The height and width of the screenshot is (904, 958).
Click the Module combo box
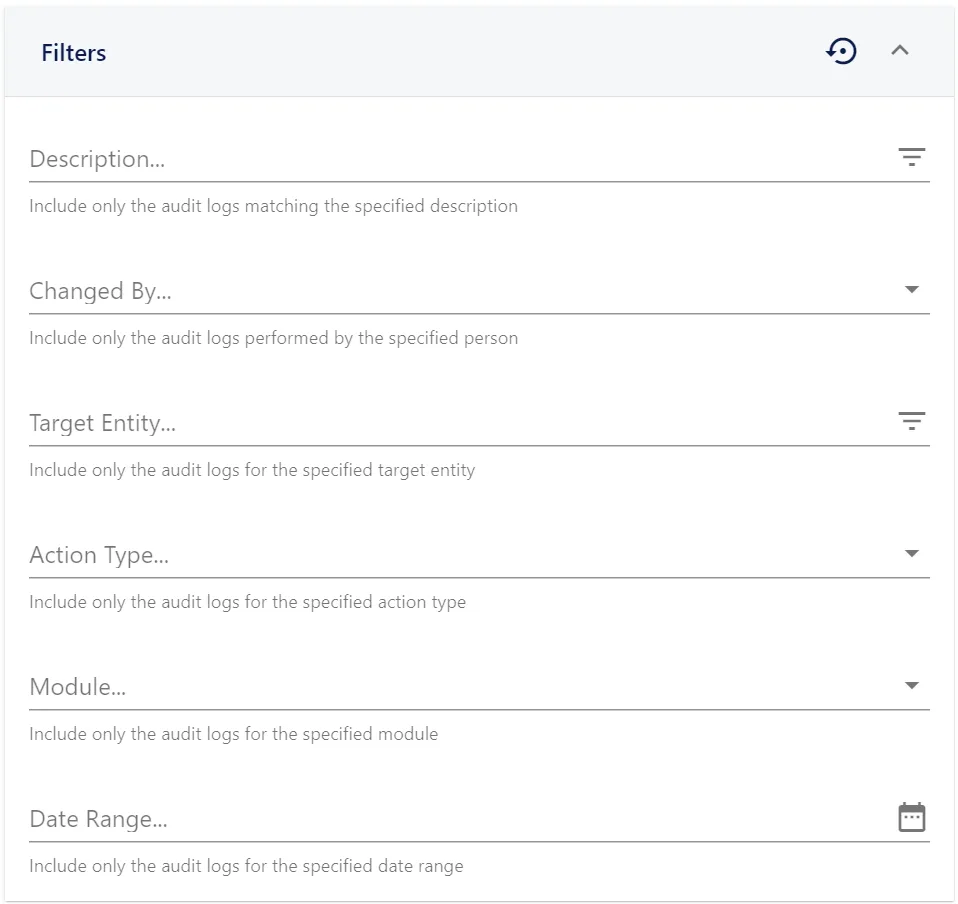click(x=479, y=687)
